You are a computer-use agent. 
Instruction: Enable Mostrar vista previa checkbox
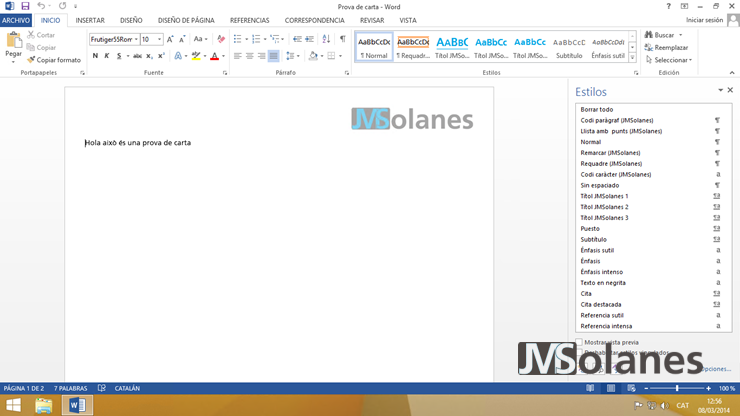tap(579, 342)
